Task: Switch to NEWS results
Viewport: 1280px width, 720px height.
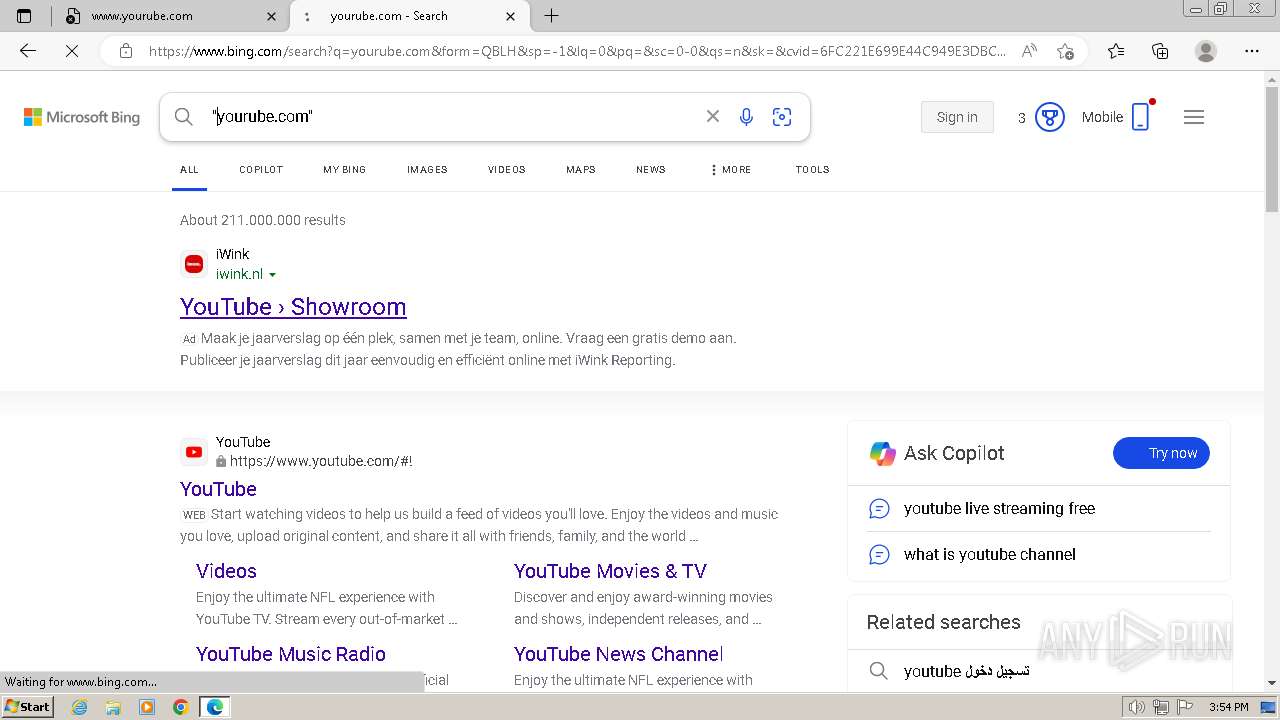Action: pyautogui.click(x=651, y=170)
